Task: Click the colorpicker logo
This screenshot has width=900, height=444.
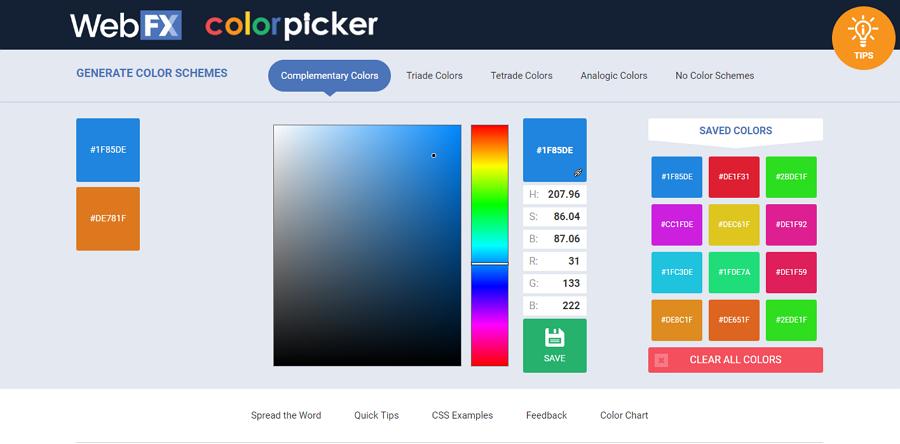Action: 291,25
